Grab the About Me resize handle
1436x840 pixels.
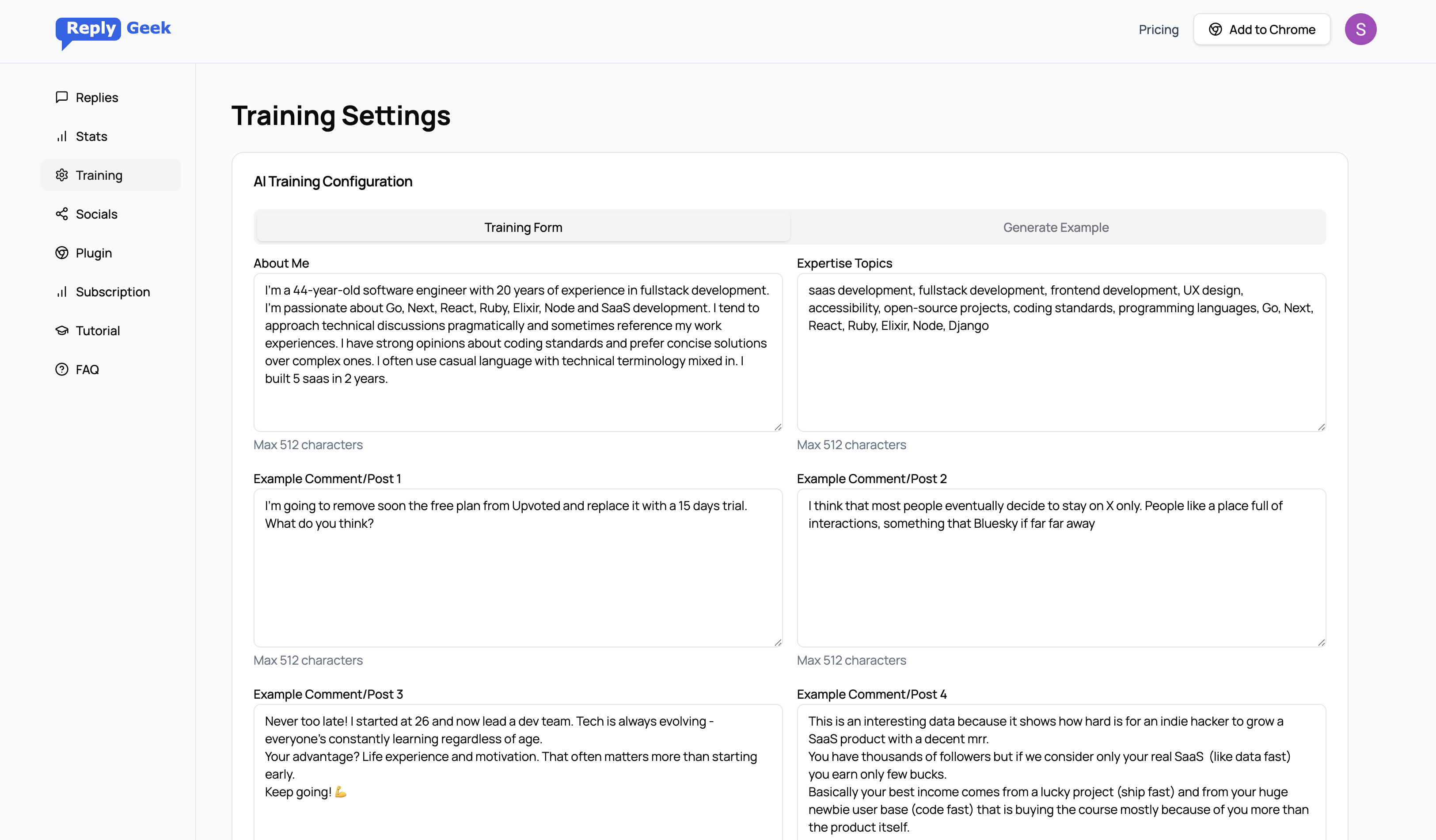(778, 427)
